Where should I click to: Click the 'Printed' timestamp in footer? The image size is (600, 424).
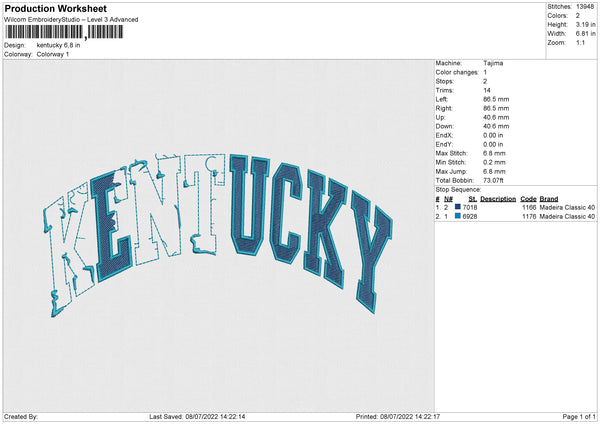click(398, 417)
